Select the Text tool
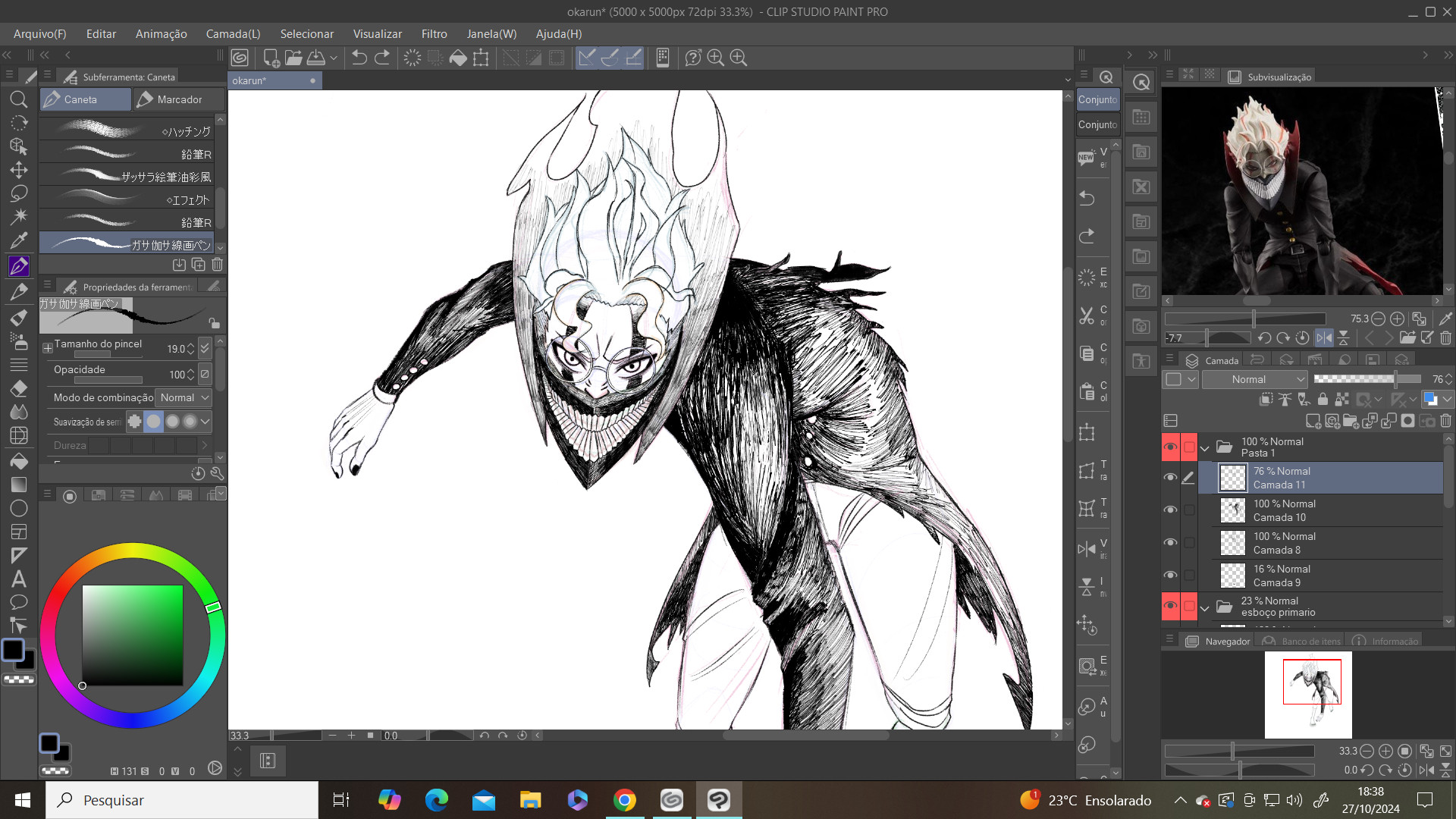Screen dimensions: 1456x819 coord(19,579)
